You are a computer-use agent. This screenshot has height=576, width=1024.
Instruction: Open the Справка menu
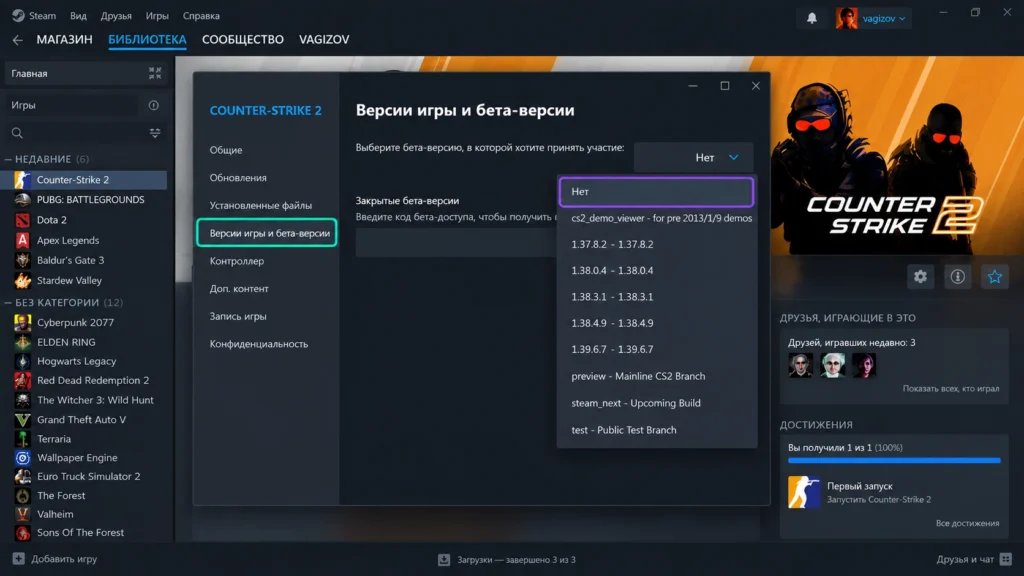click(x=201, y=16)
